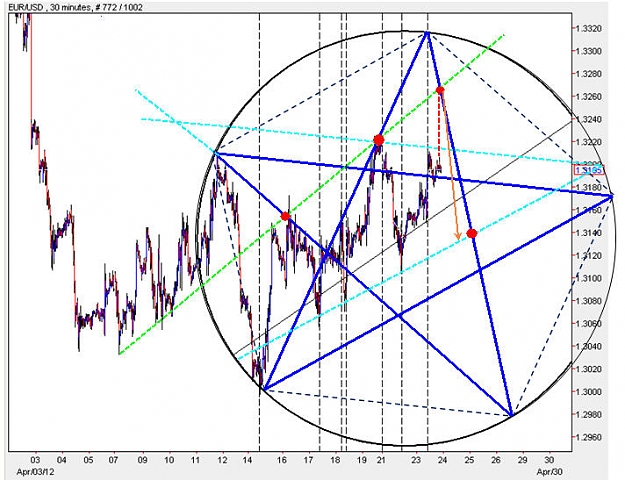625x480 pixels.
Task: Click the 12 date axis label
Action: (222, 460)
